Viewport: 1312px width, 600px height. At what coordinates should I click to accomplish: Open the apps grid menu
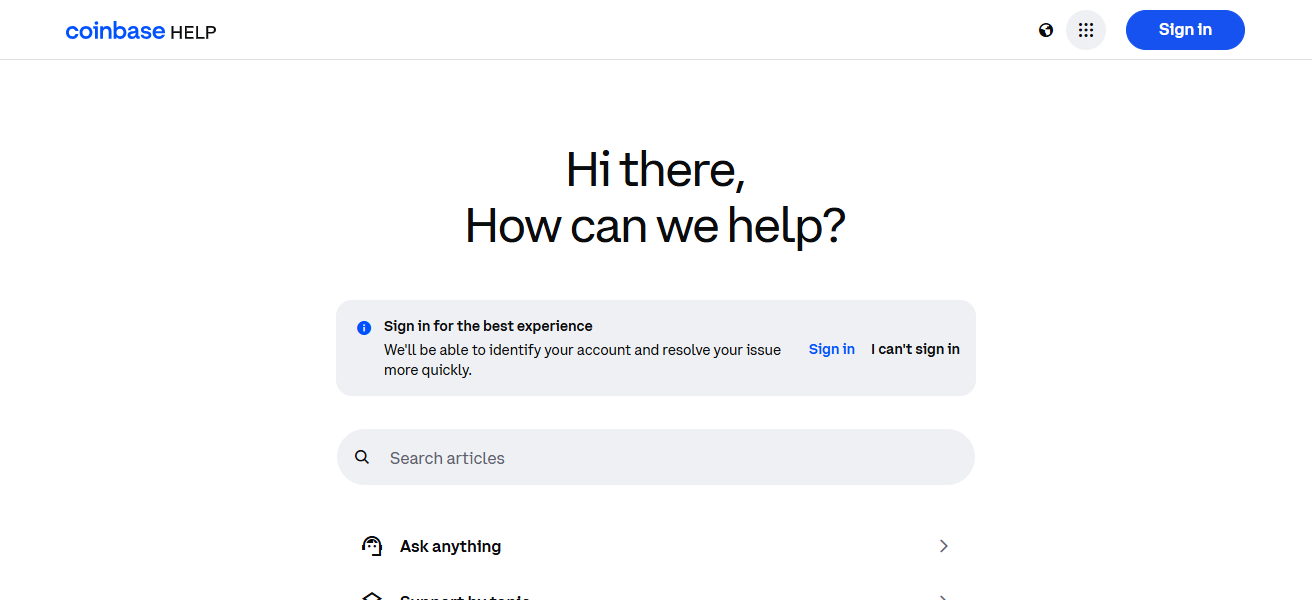click(1086, 30)
